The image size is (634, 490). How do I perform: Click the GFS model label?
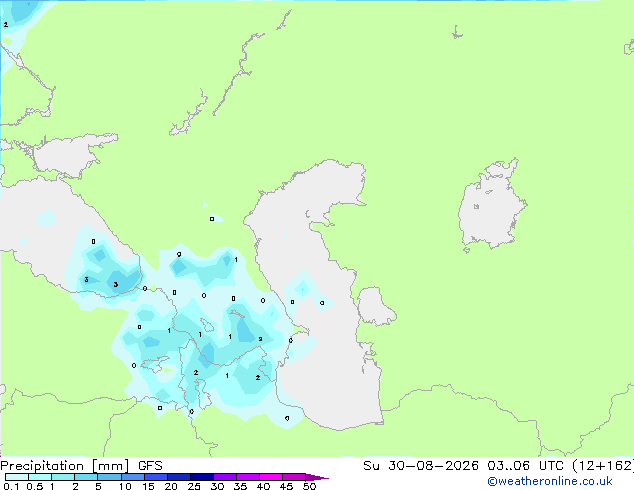click(x=150, y=466)
